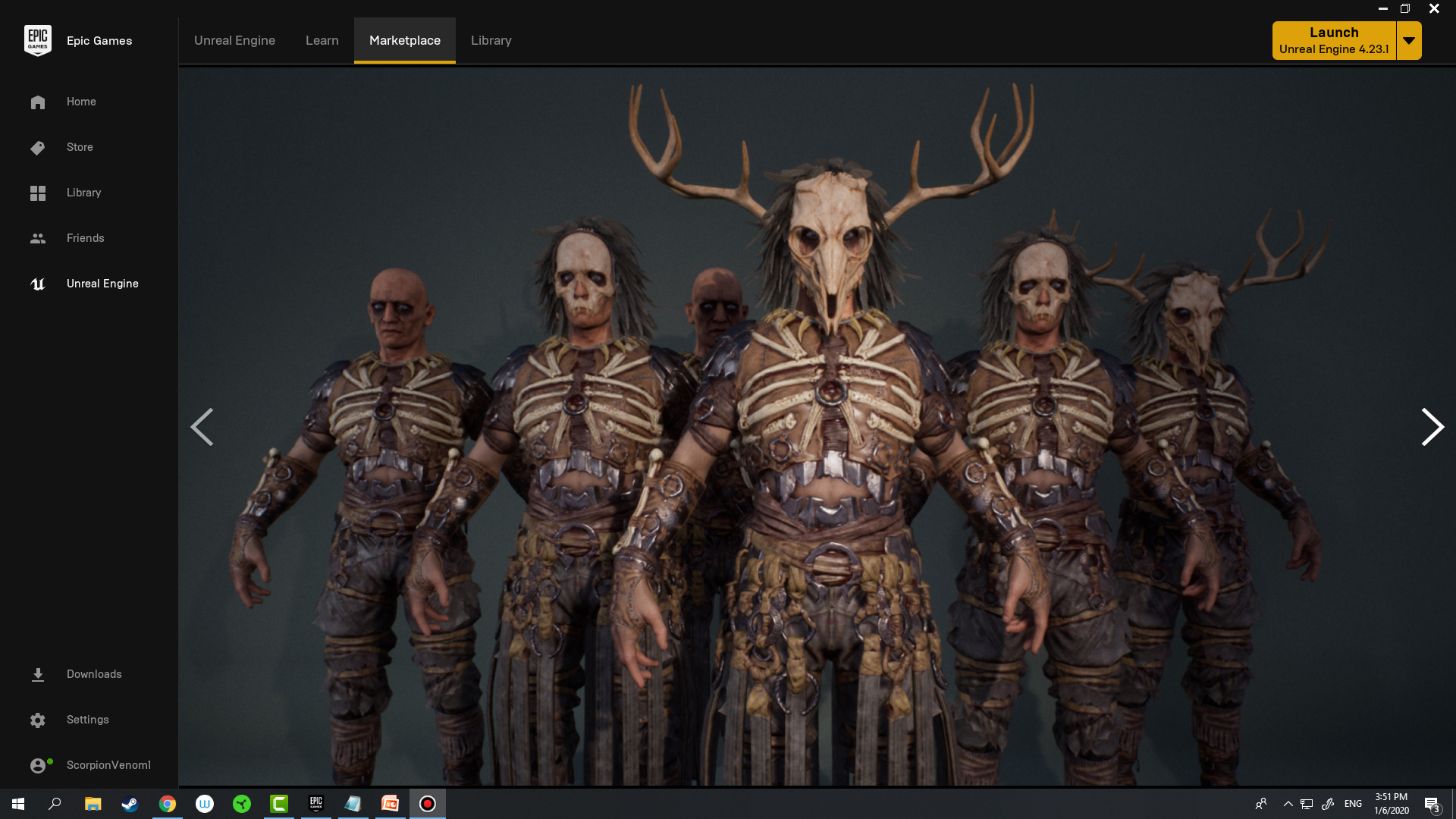Image resolution: width=1456 pixels, height=819 pixels.
Task: Go back using the left carousel arrow
Action: click(x=202, y=427)
